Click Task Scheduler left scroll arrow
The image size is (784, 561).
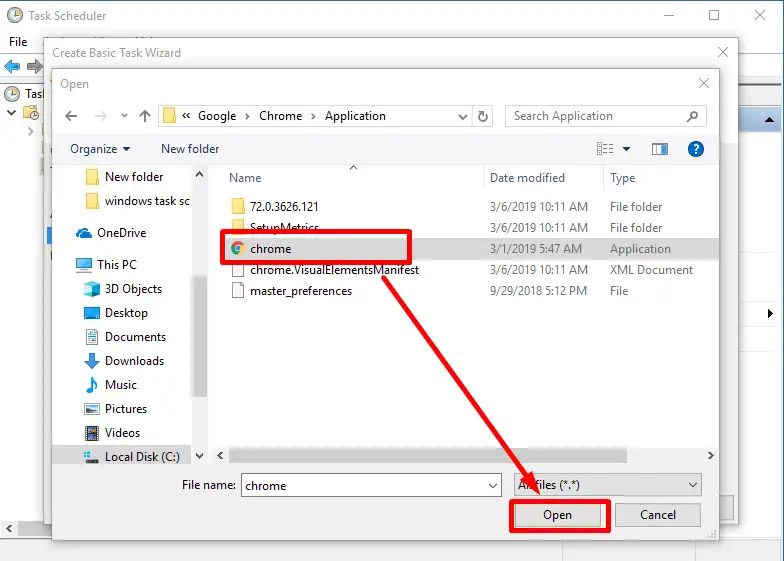coord(9,528)
